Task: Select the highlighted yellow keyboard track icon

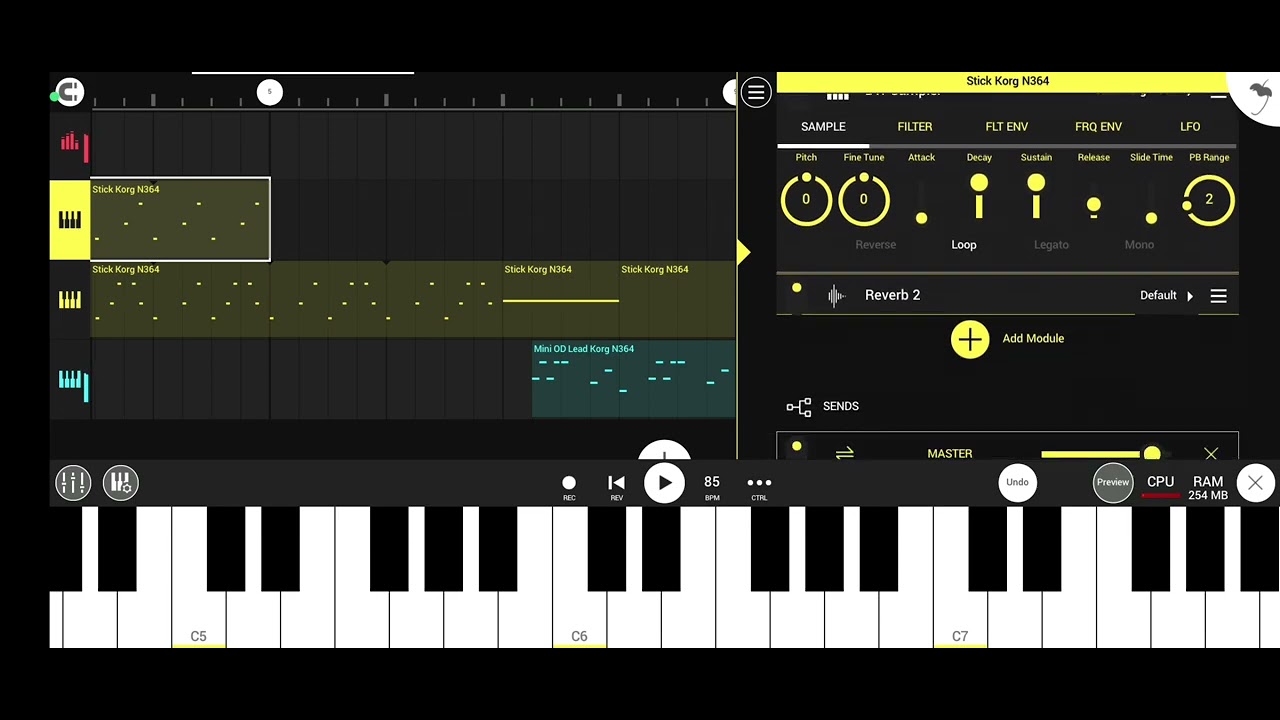Action: click(70, 220)
